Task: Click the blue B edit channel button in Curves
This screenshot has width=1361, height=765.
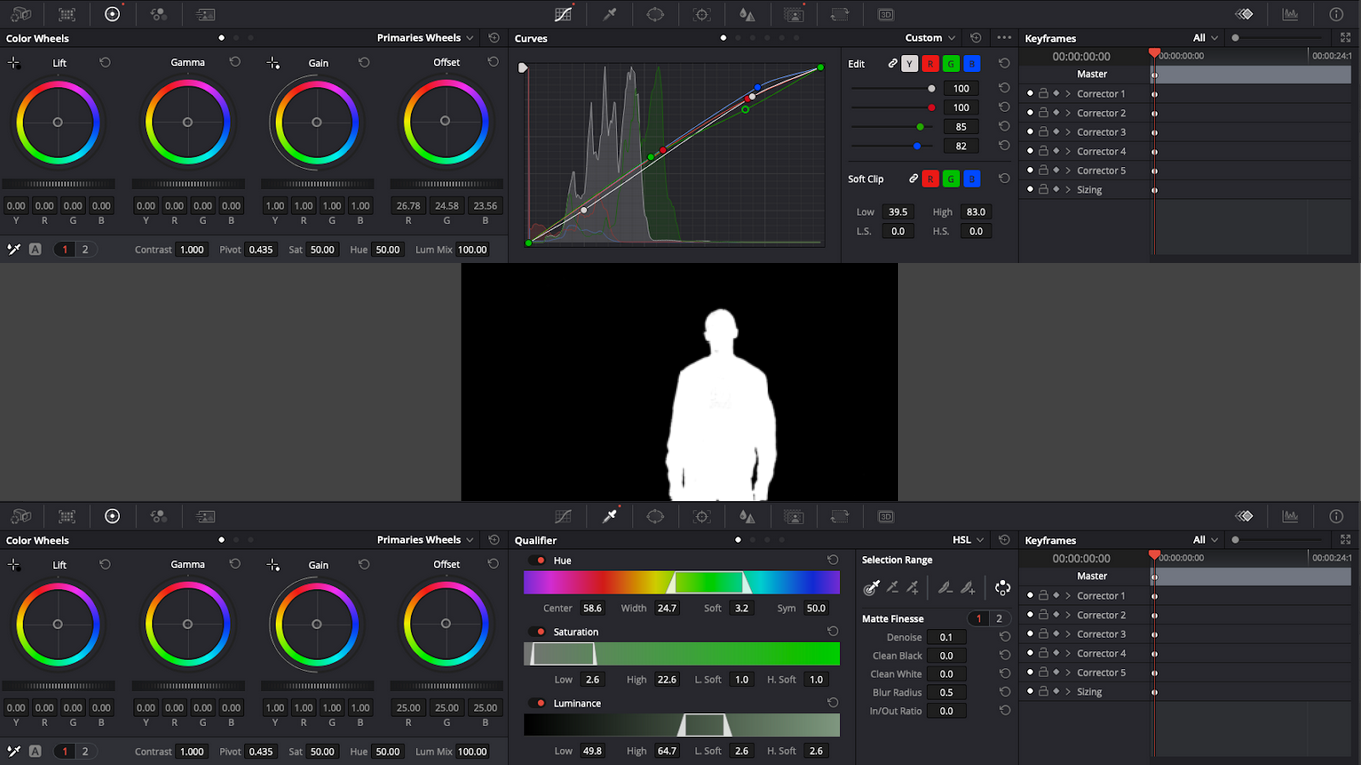Action: [x=971, y=63]
